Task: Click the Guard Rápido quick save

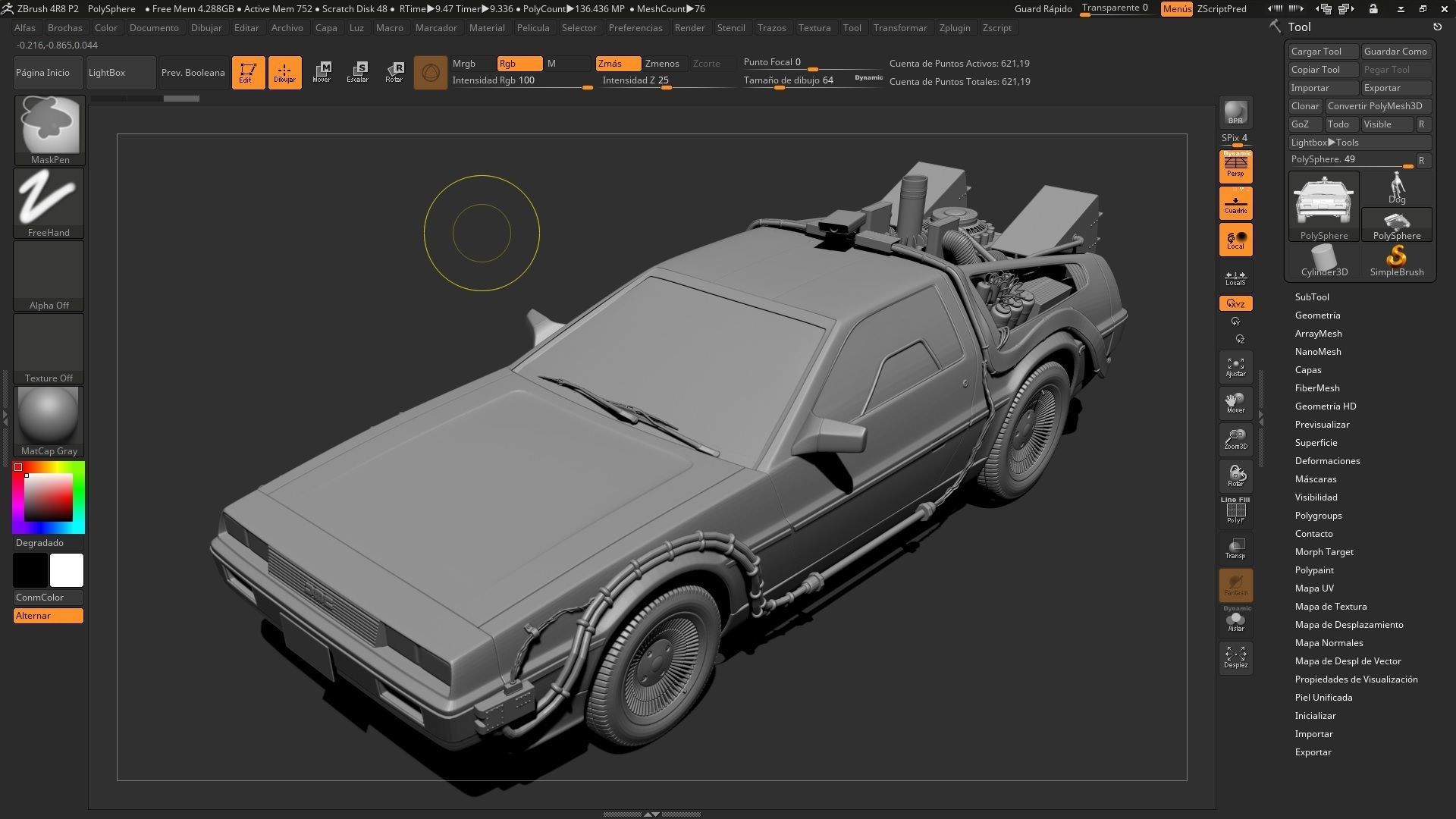Action: coord(1043,9)
